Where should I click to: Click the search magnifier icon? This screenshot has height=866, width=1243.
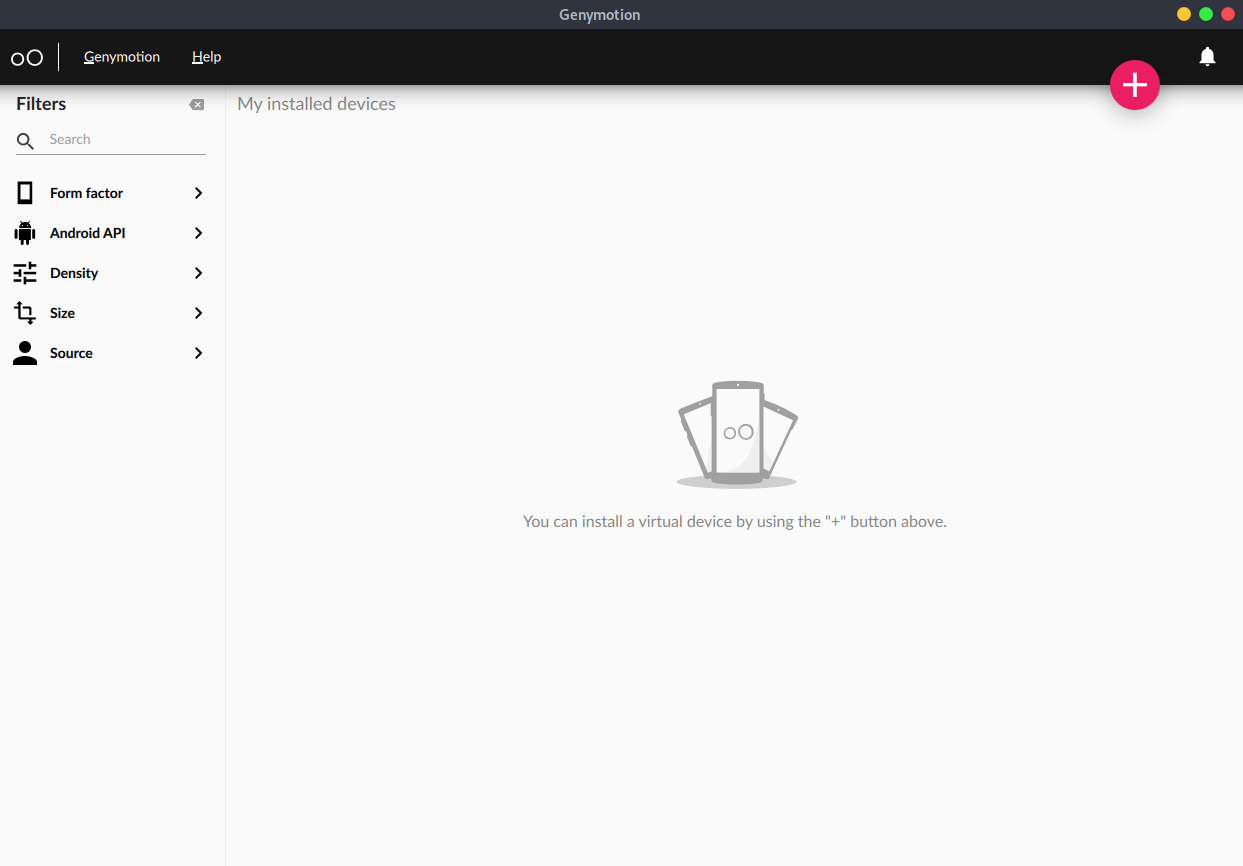26,141
